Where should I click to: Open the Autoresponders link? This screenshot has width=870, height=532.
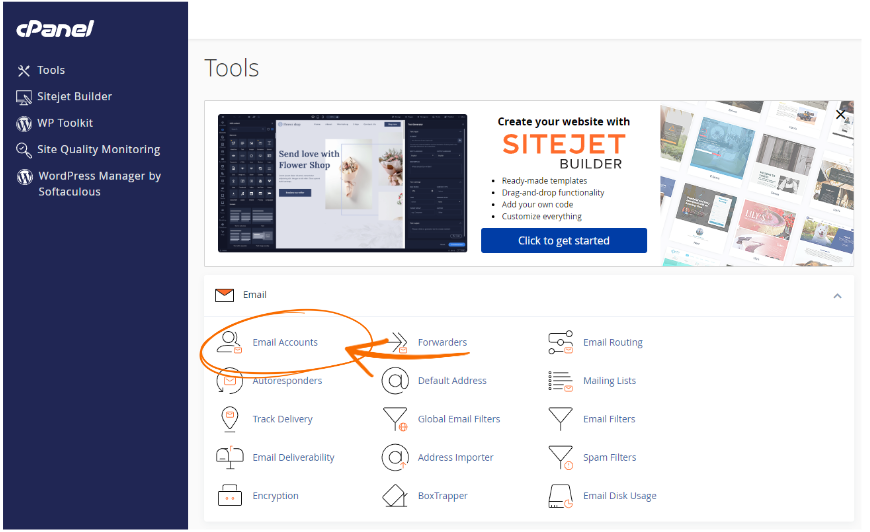point(287,381)
